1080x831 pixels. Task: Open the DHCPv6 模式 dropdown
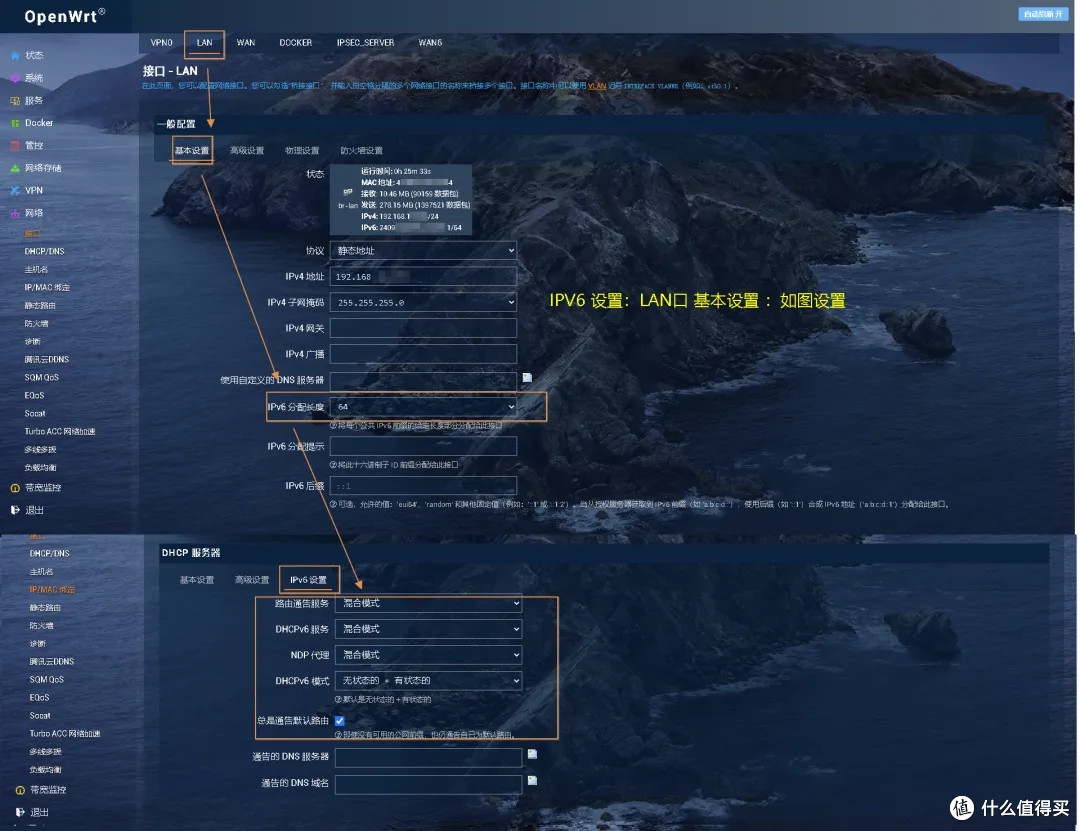(428, 681)
